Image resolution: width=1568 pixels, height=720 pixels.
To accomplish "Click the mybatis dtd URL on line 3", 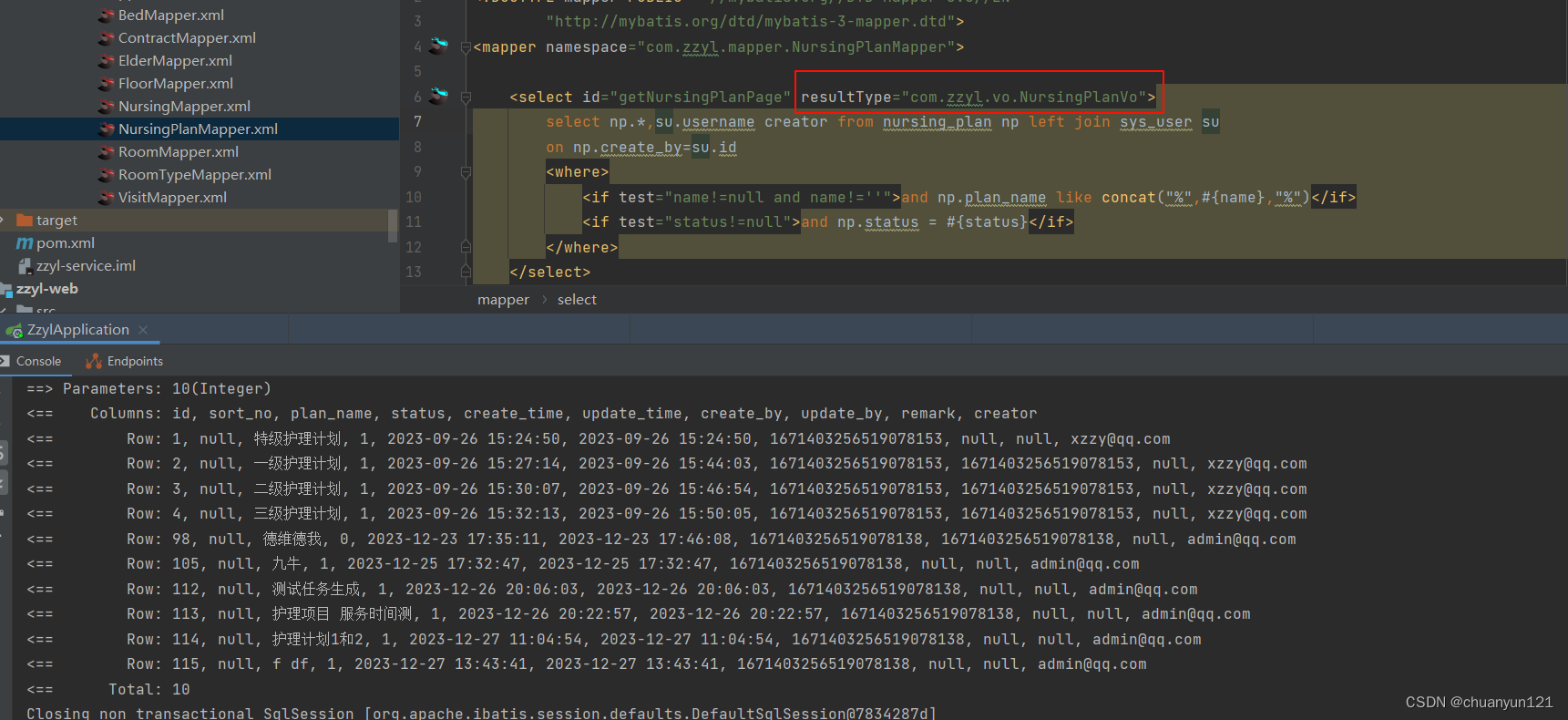I will pos(750,22).
